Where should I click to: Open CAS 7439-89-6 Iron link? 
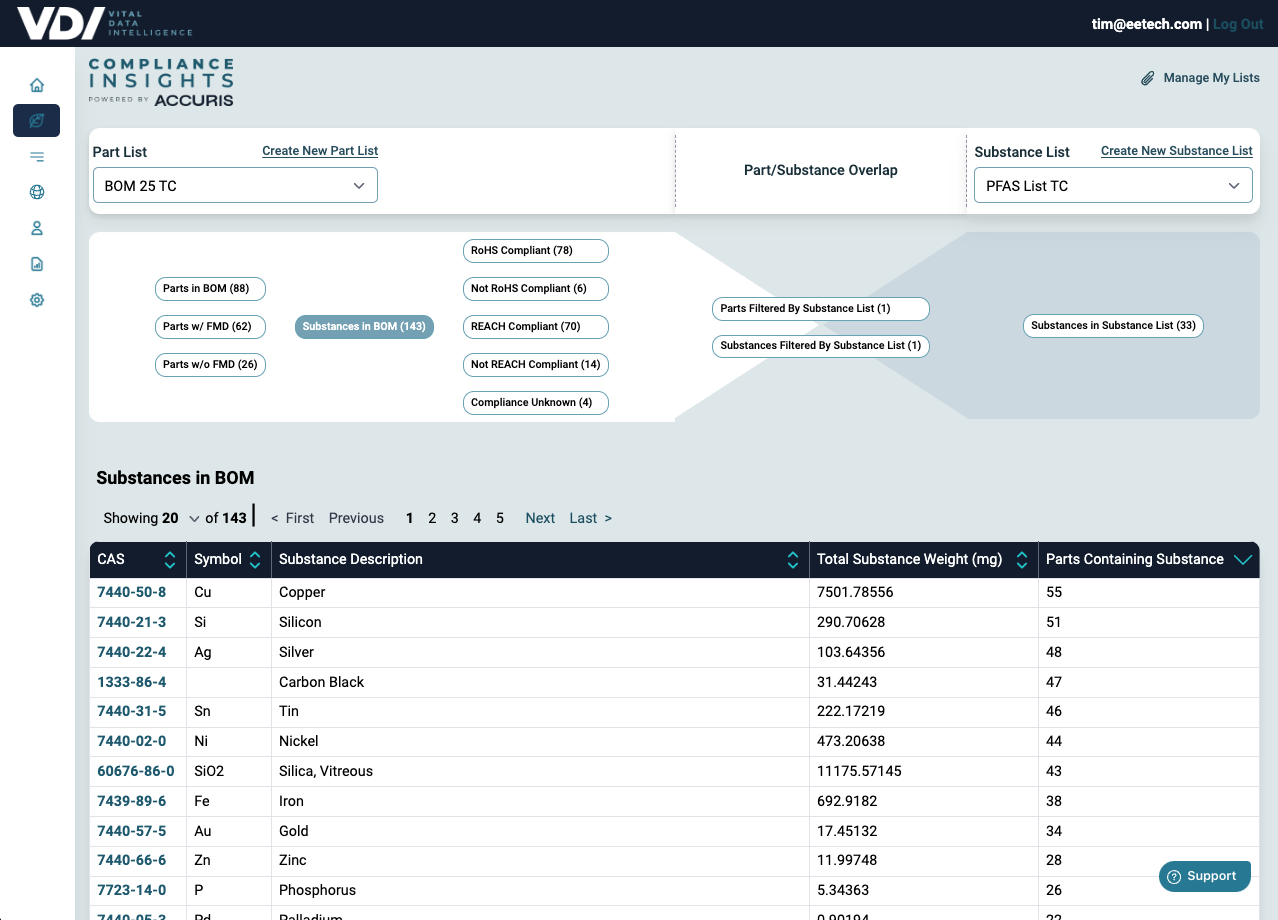pos(132,801)
